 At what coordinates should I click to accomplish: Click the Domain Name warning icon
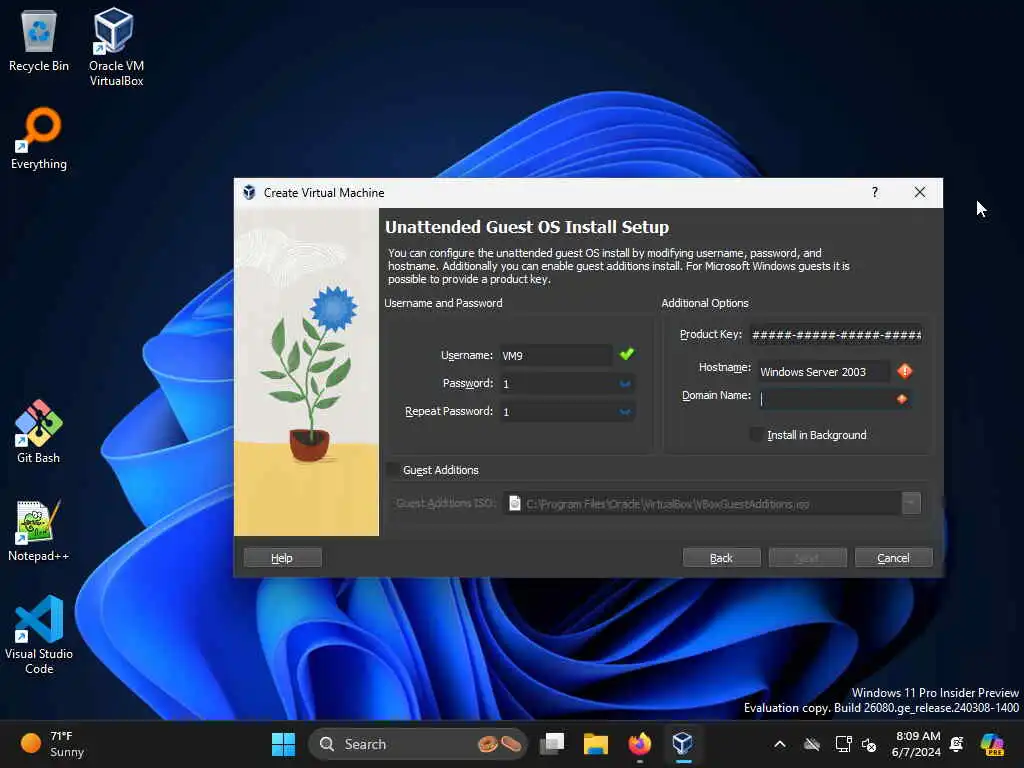[902, 399]
